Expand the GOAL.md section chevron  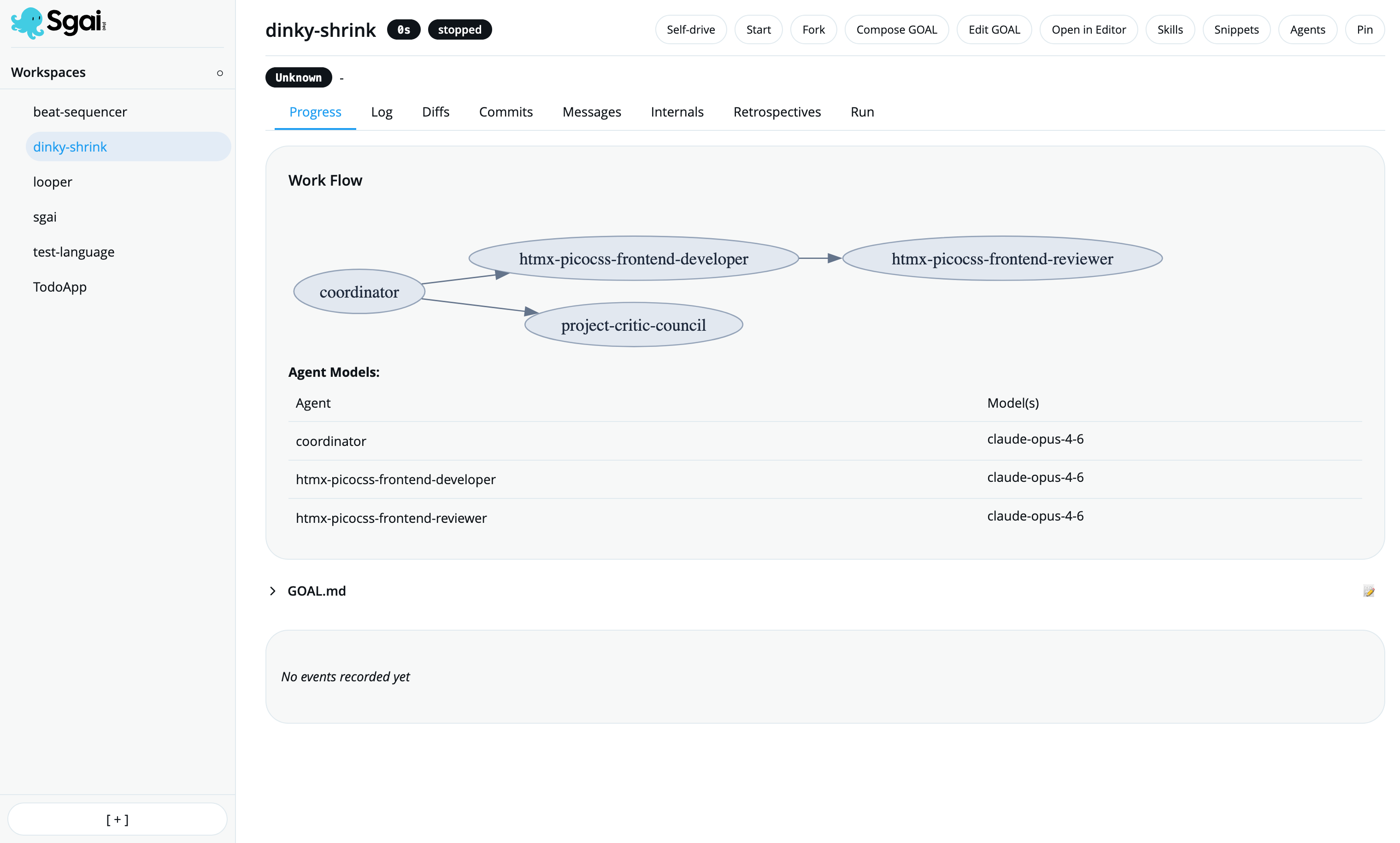(273, 591)
